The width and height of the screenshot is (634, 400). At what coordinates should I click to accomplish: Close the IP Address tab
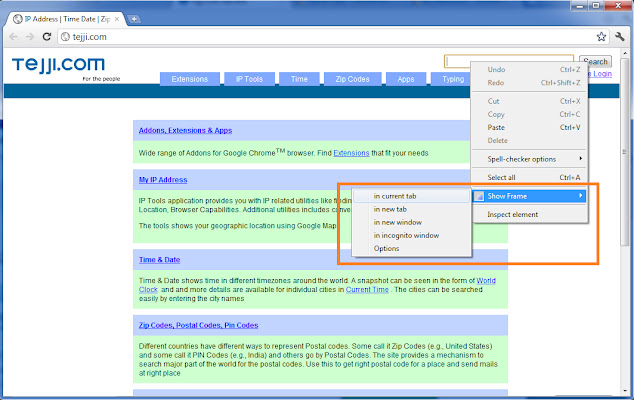[x=117, y=19]
